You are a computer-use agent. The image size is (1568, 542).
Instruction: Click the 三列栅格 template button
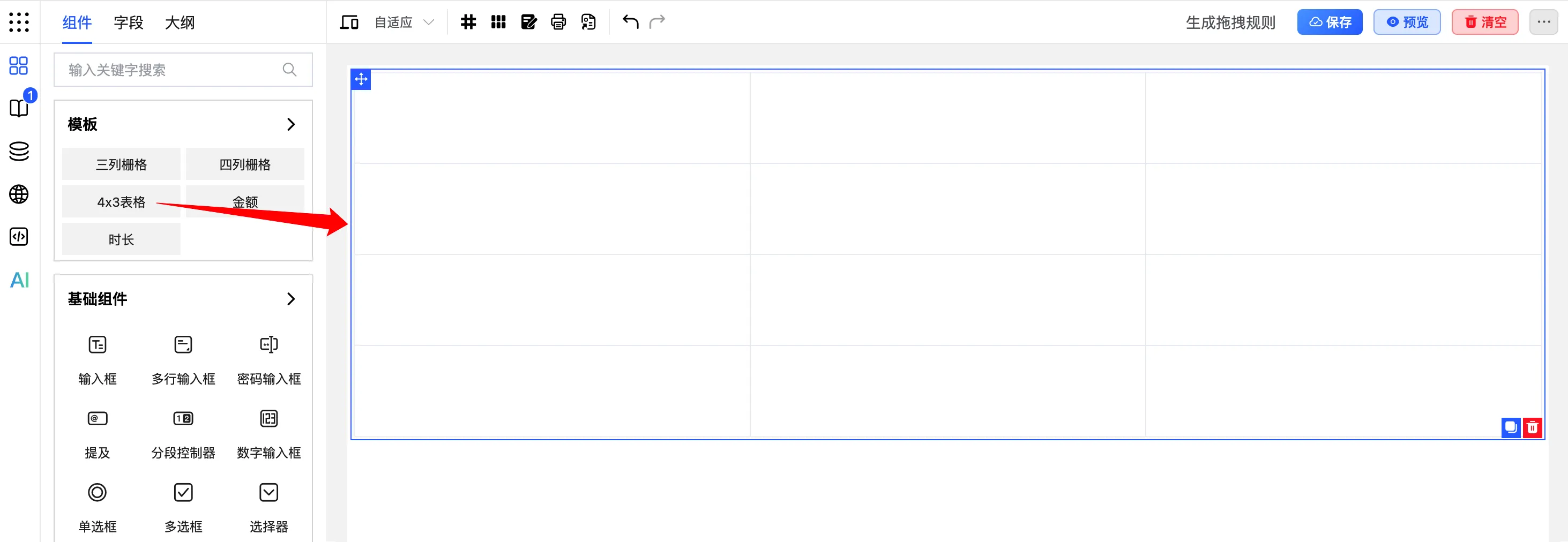coord(121,164)
